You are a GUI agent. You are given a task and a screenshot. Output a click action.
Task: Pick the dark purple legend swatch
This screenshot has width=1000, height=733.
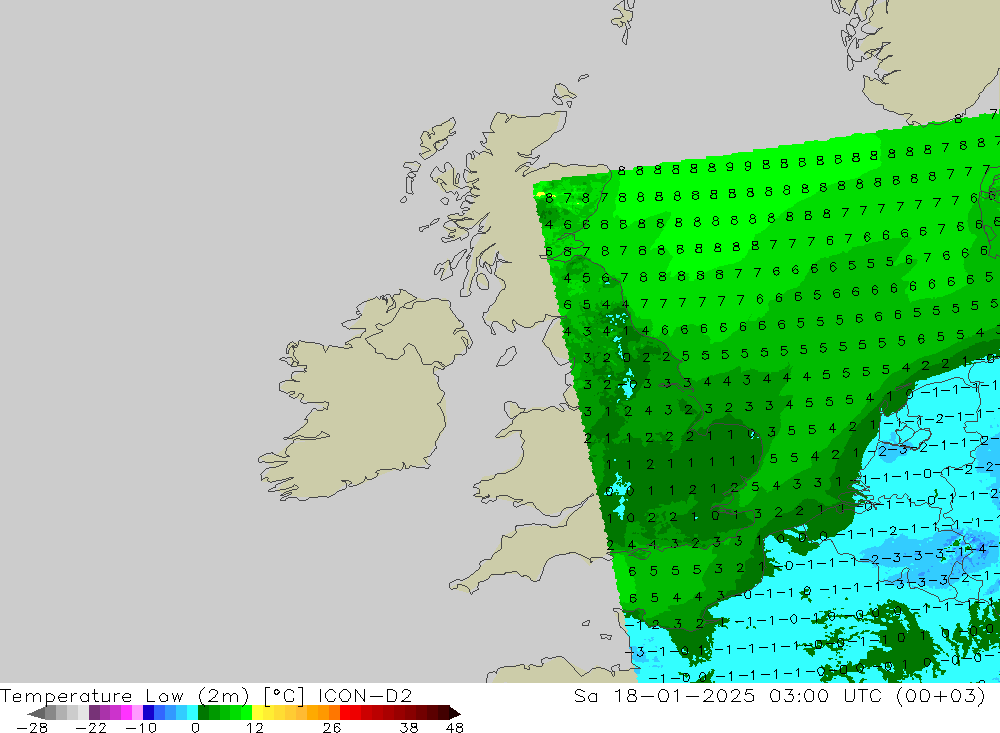pyautogui.click(x=94, y=713)
